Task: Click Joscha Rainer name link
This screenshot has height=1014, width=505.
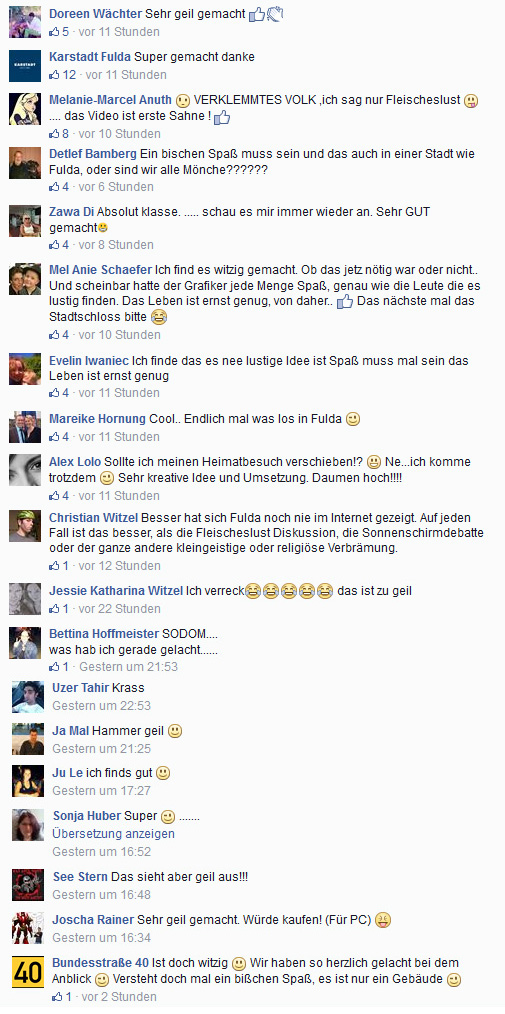Action: 93,920
